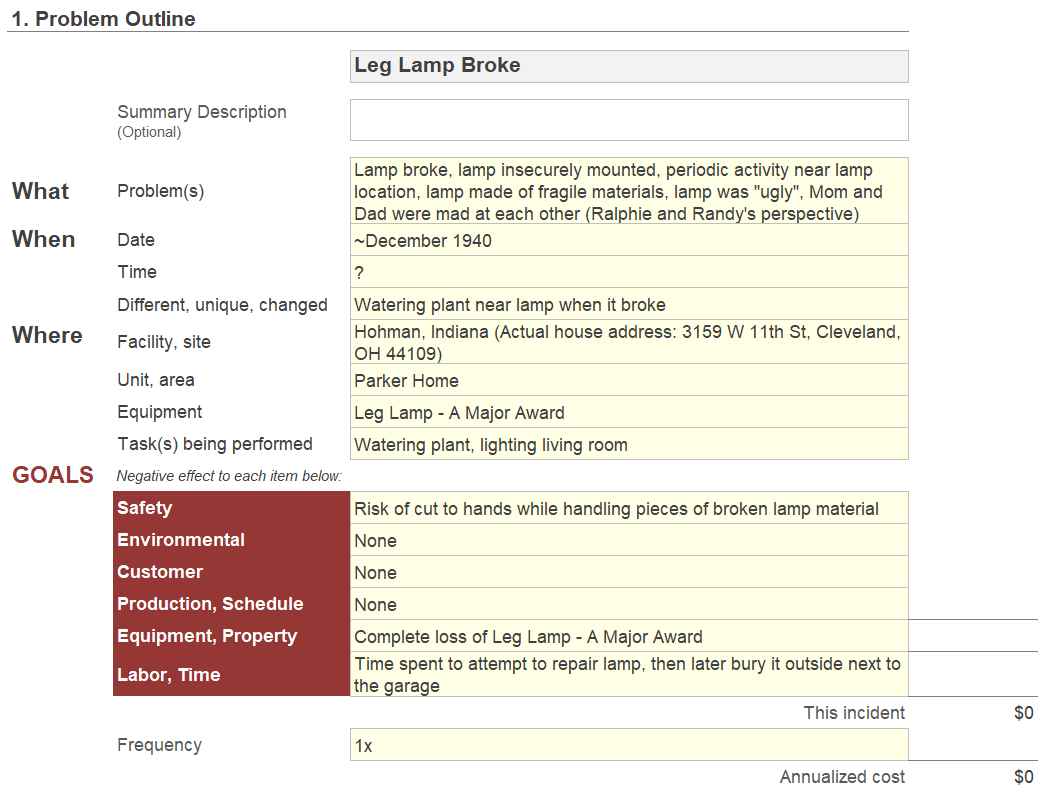Click the Facility, site field with Hohman, Indiana
Viewport: 1054px width, 801px height.
pyautogui.click(x=629, y=342)
